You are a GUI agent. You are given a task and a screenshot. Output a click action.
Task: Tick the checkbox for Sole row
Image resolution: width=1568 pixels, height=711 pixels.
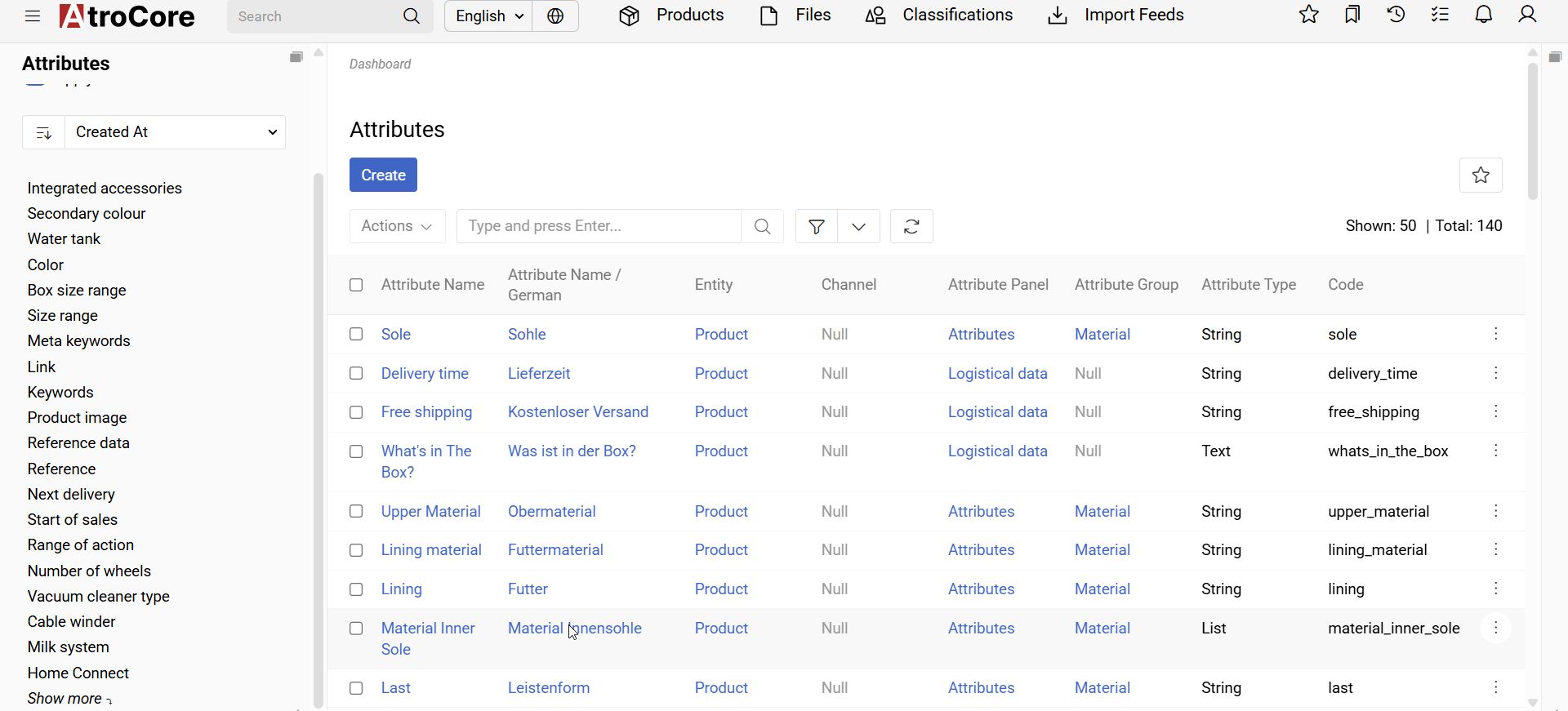pyautogui.click(x=356, y=335)
